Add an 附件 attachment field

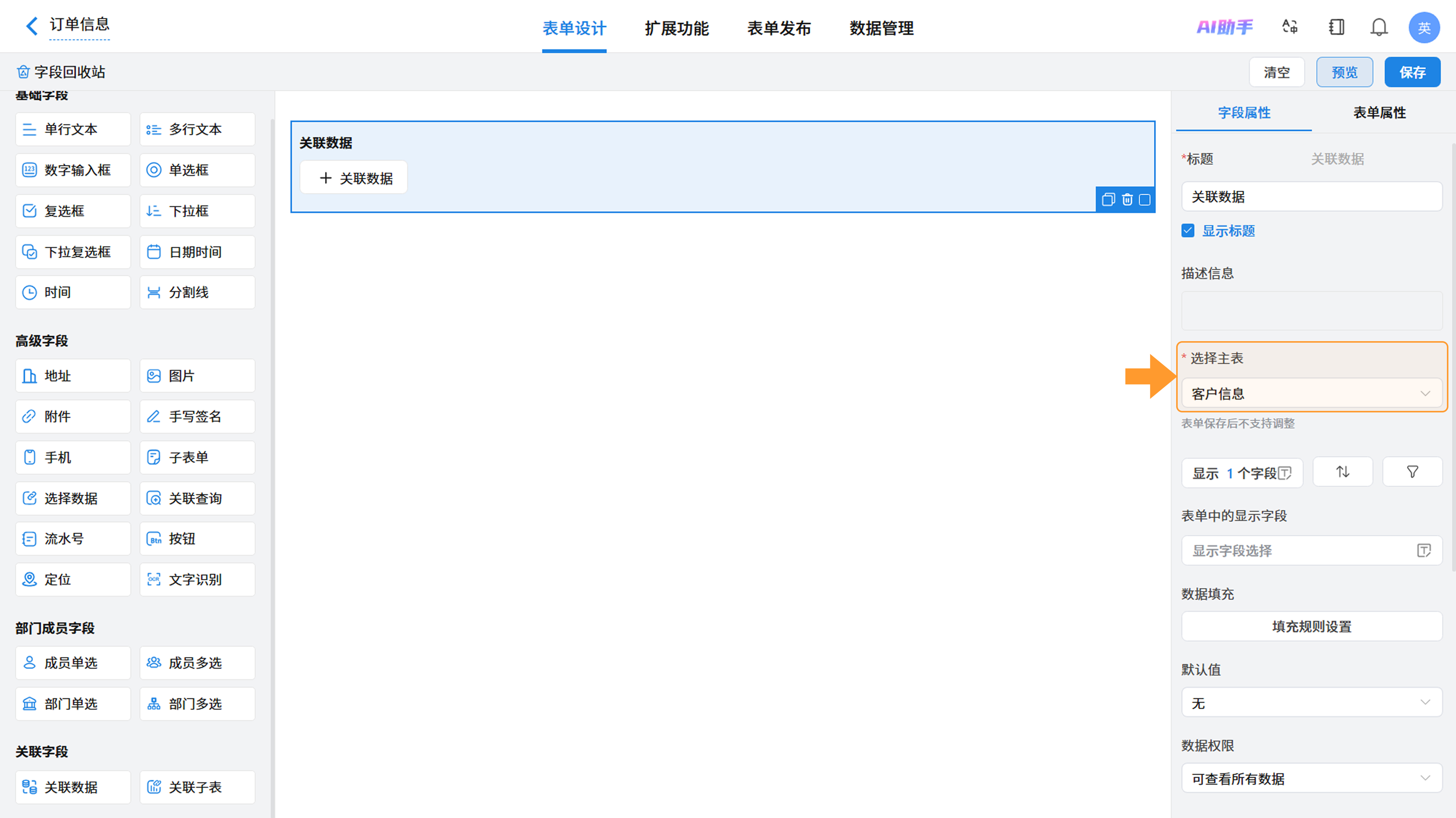[x=73, y=416]
